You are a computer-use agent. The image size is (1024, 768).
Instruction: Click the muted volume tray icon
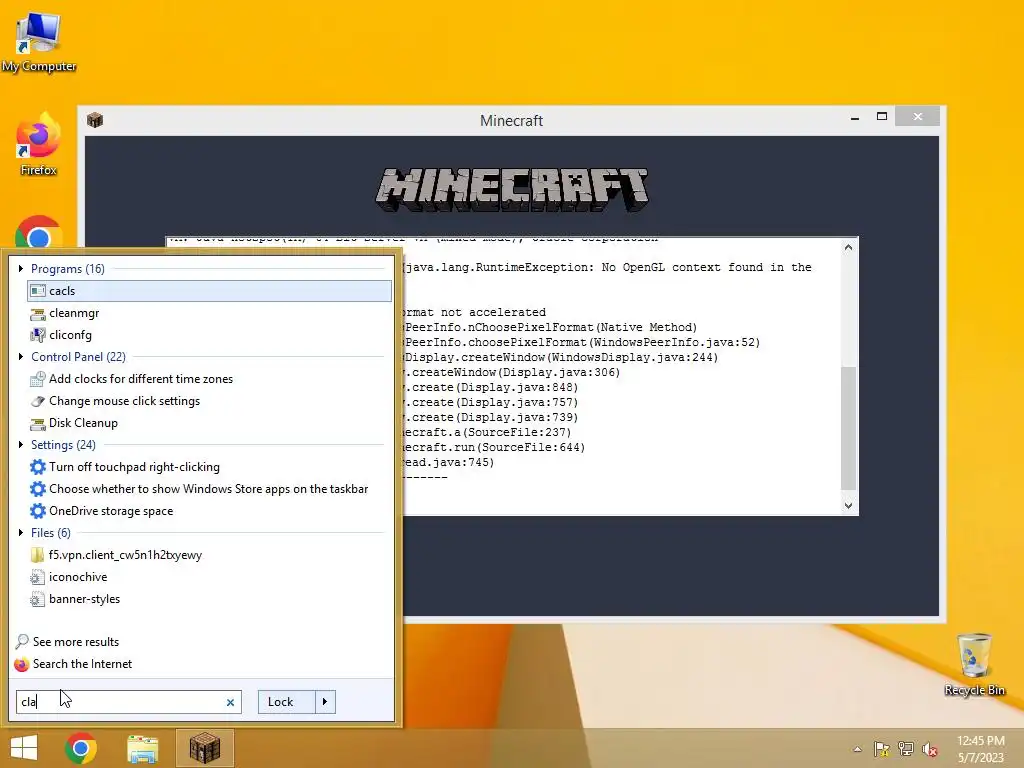pyautogui.click(x=930, y=749)
